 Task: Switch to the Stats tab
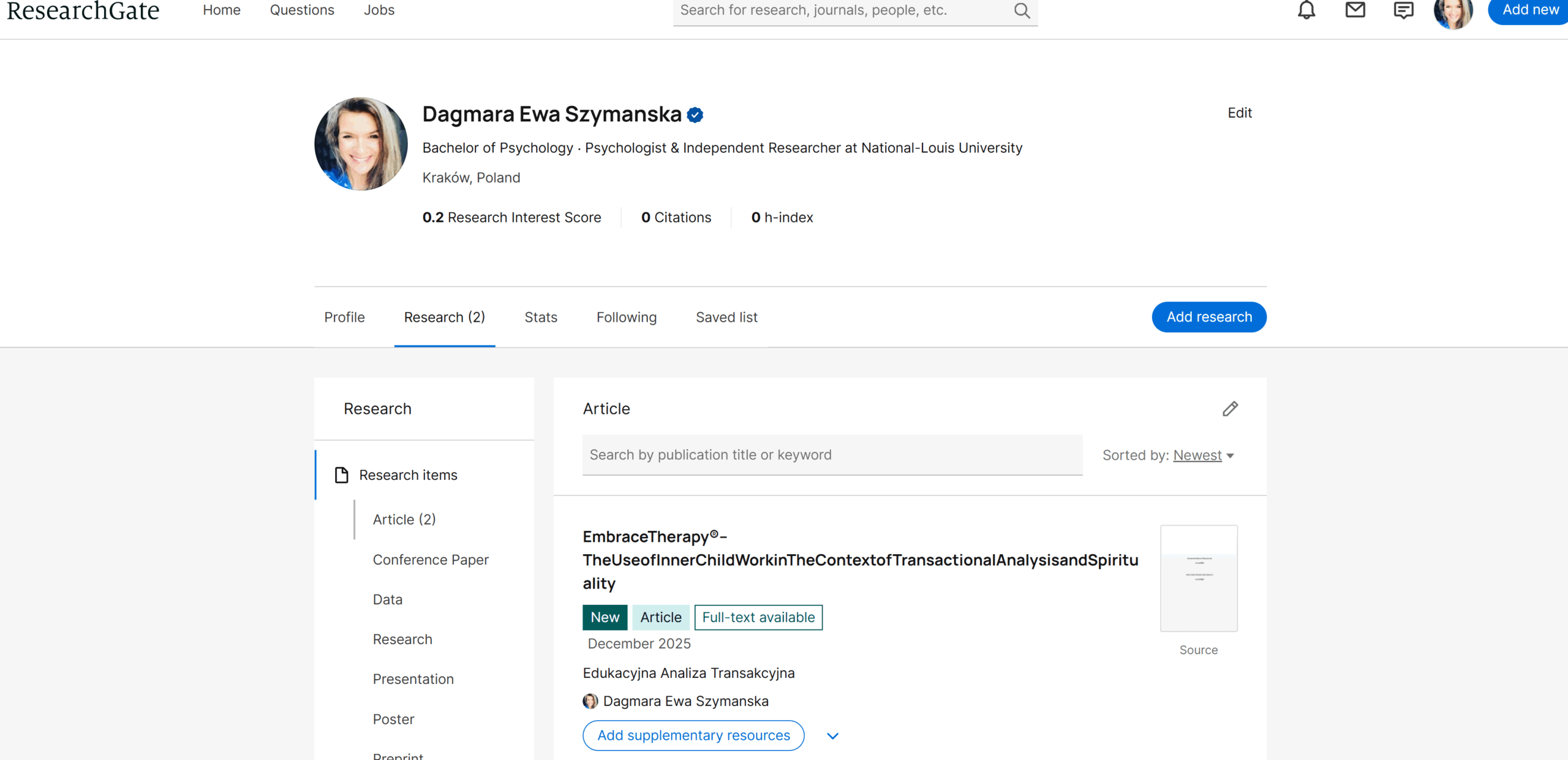coord(540,317)
